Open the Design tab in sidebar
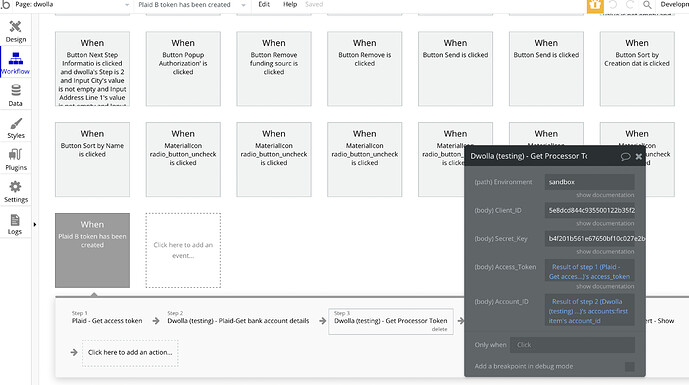 tap(16, 31)
